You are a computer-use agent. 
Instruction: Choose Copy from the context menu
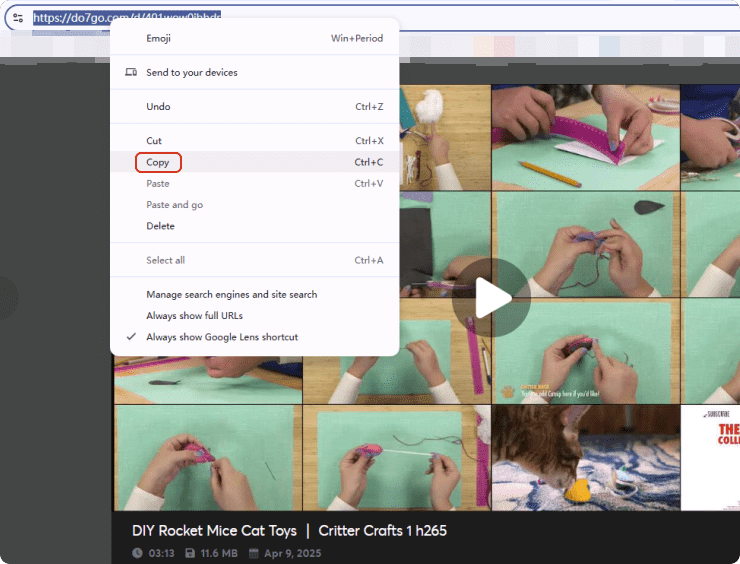point(158,162)
